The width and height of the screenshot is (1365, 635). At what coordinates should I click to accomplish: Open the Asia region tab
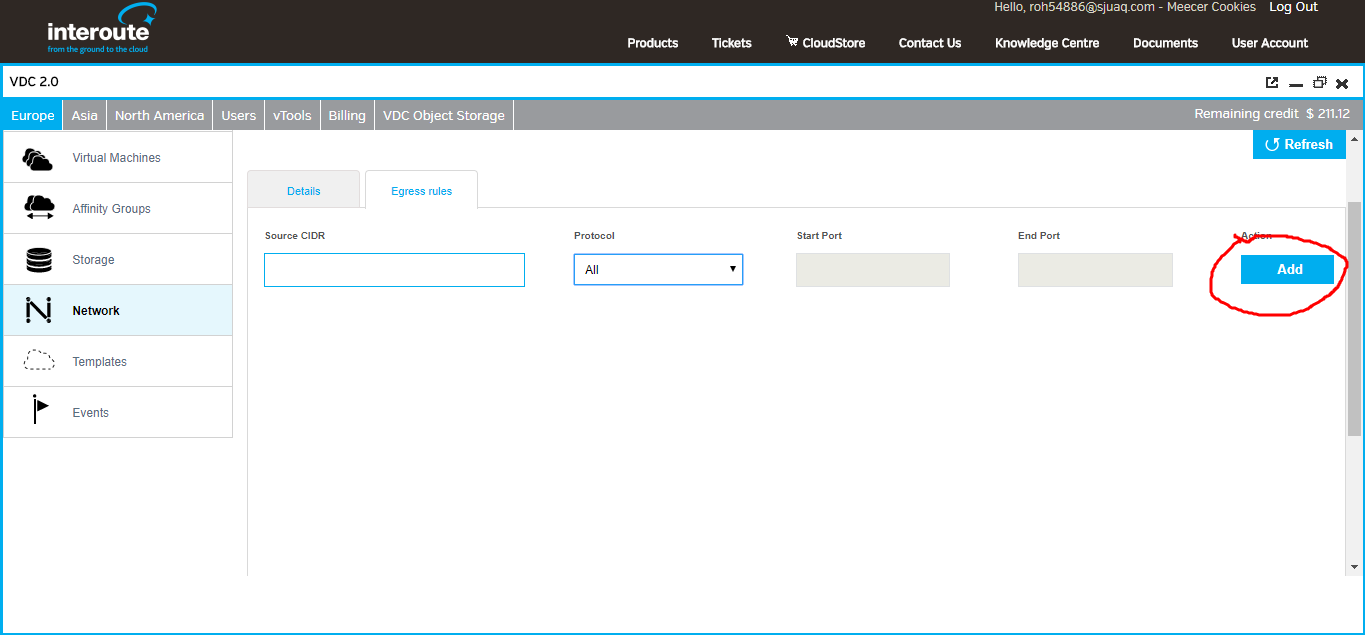click(85, 115)
